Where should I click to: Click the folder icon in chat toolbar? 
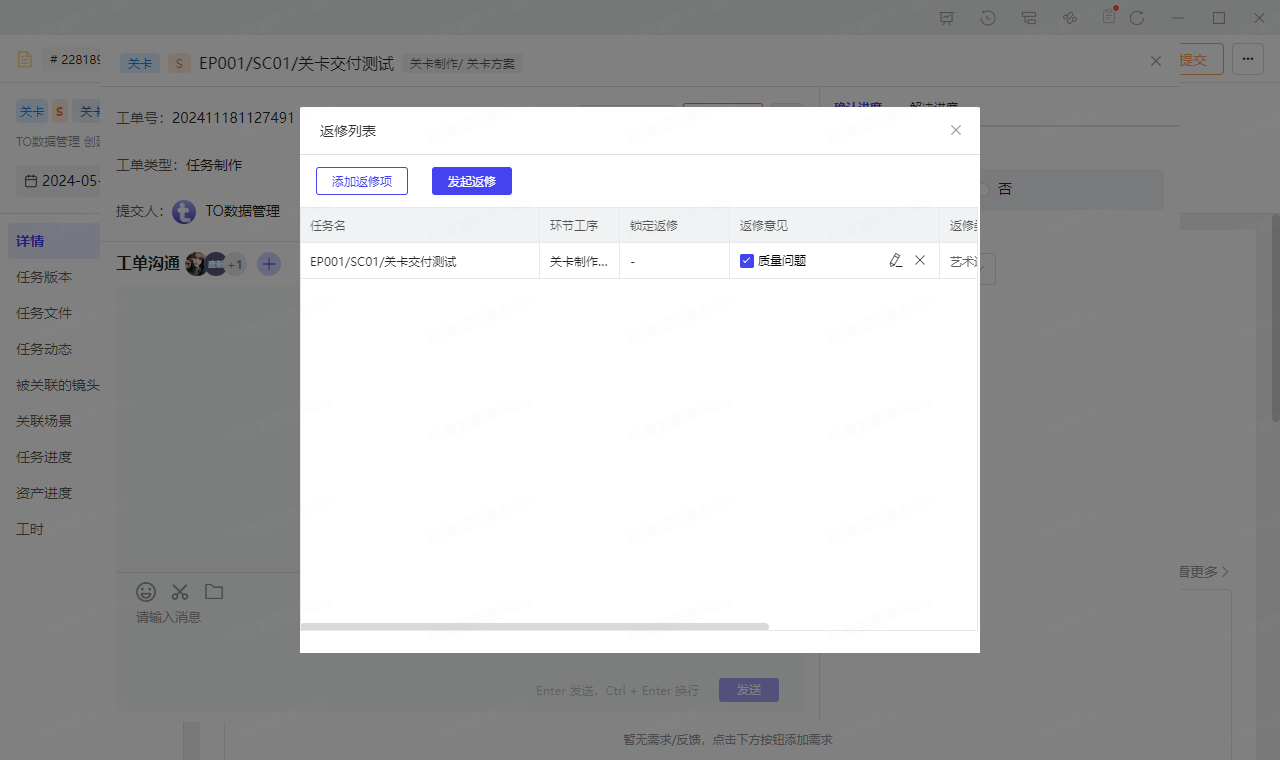pyautogui.click(x=214, y=591)
